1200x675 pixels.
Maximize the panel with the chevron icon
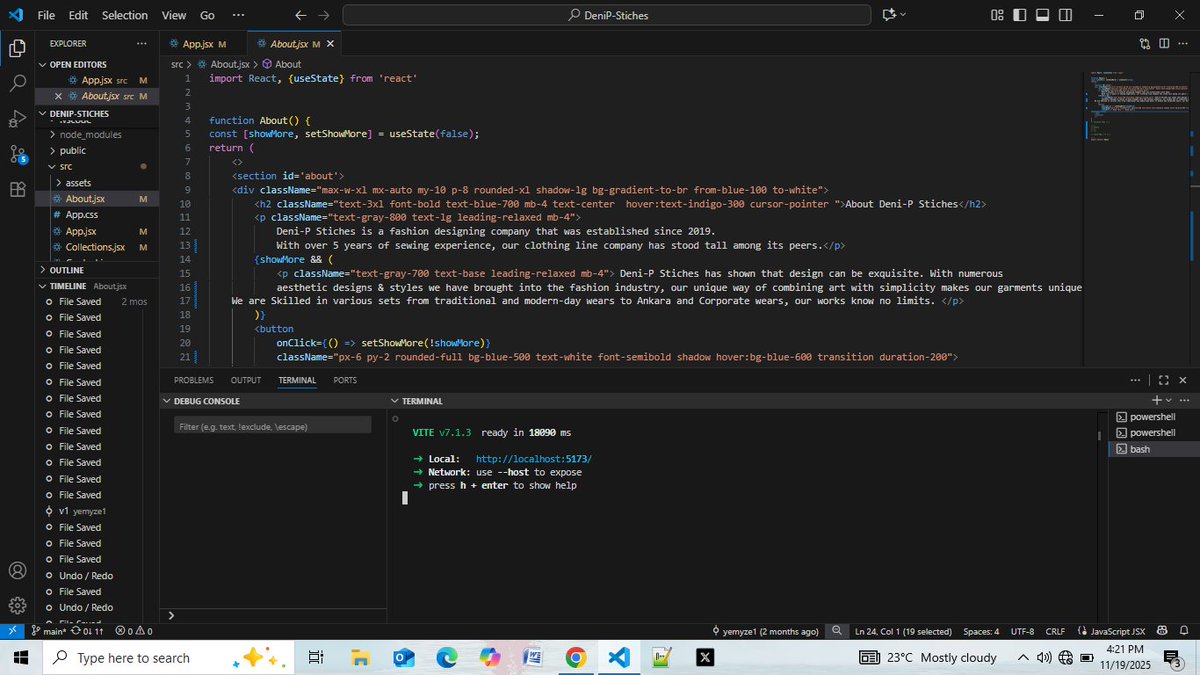(1163, 379)
